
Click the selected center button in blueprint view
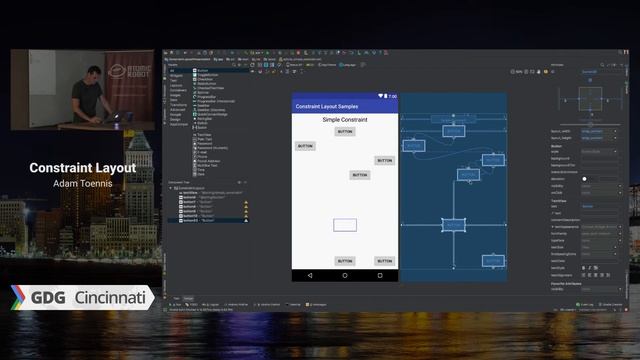click(453, 225)
